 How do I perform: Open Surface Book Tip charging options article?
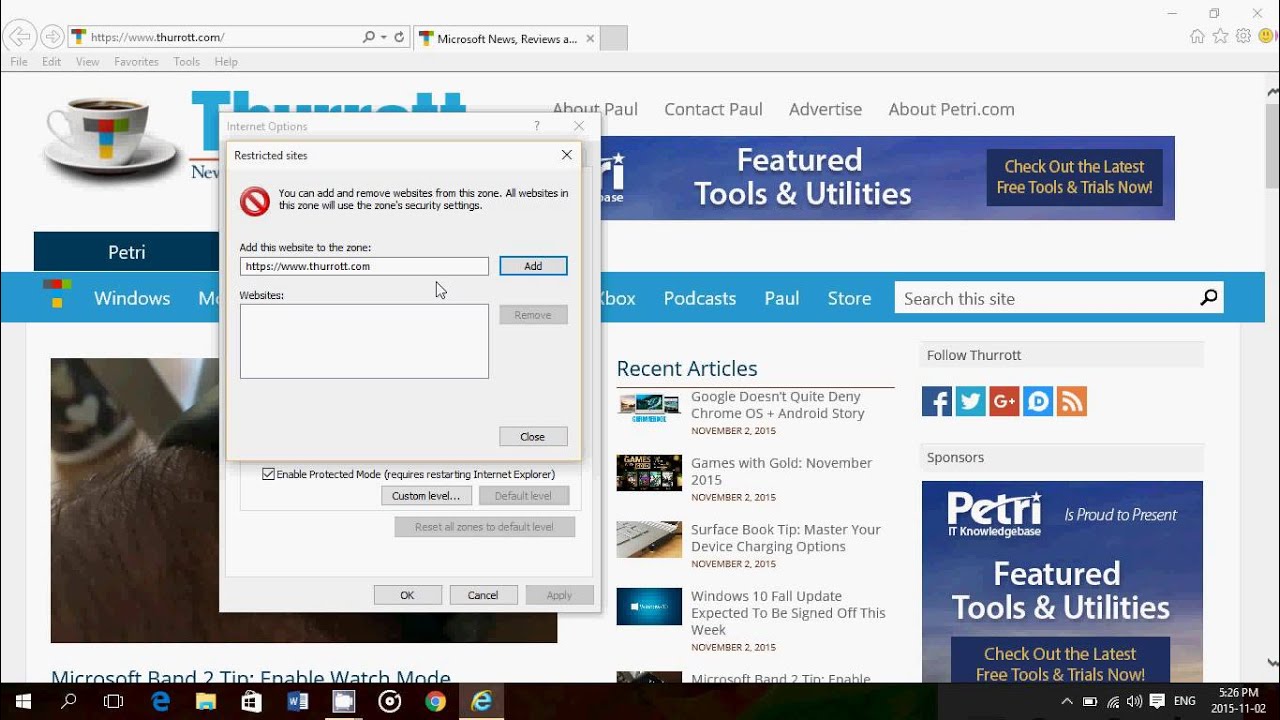pos(785,538)
